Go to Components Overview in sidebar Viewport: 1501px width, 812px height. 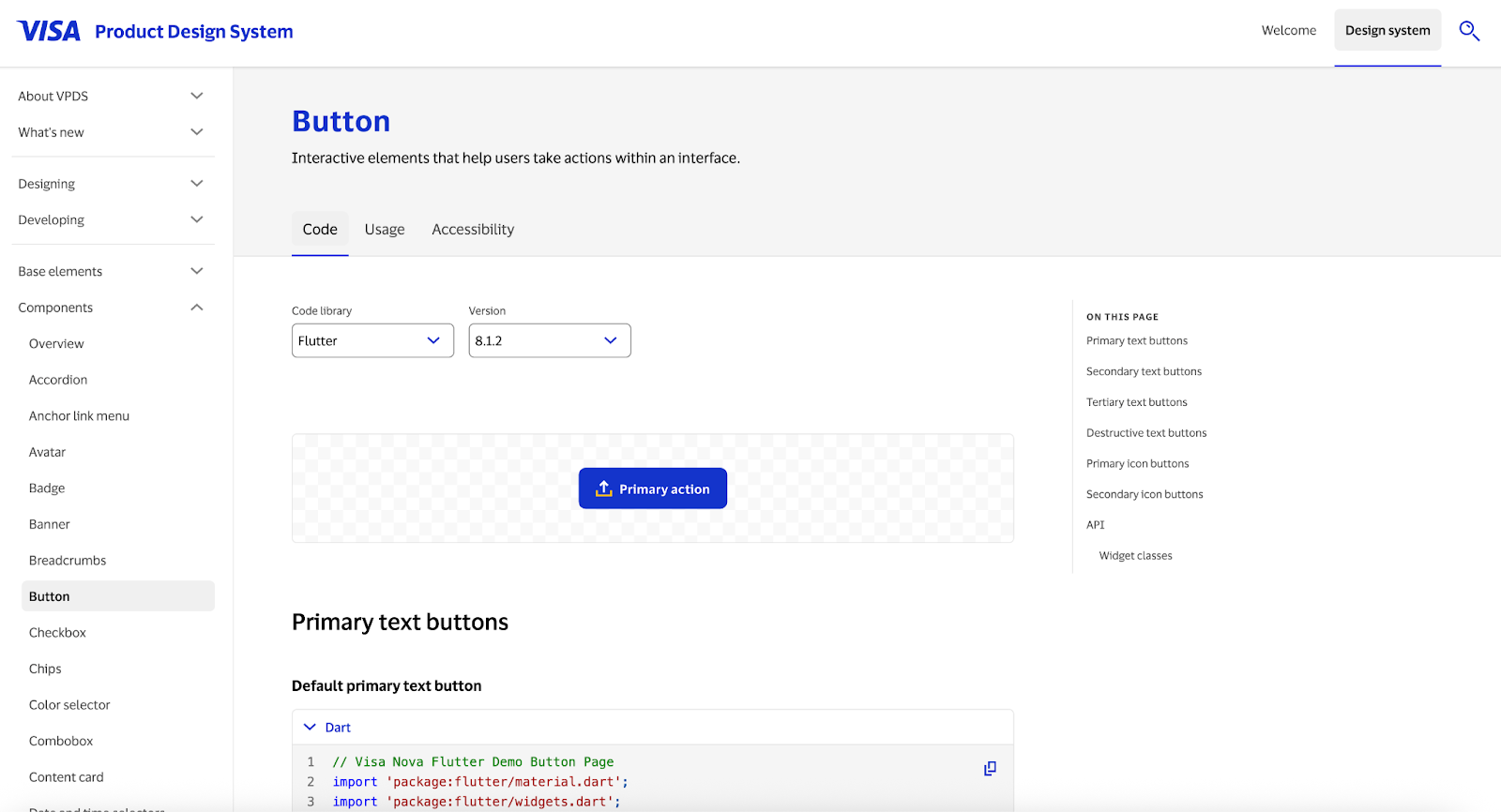[x=56, y=344]
